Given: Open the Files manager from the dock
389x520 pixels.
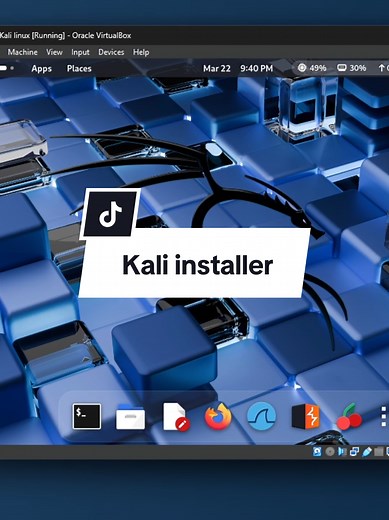Looking at the screenshot, I should click(130, 417).
